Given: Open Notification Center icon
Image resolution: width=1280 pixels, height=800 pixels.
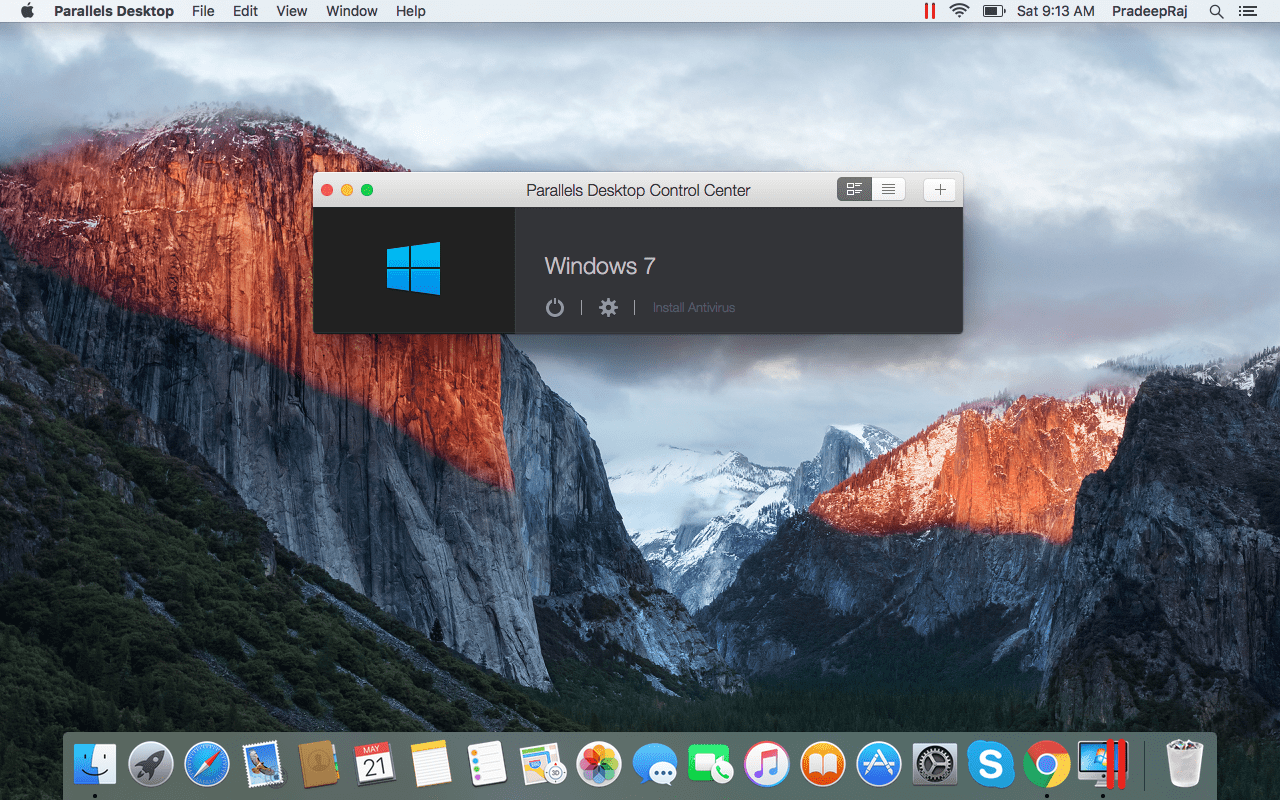Looking at the screenshot, I should tap(1247, 11).
